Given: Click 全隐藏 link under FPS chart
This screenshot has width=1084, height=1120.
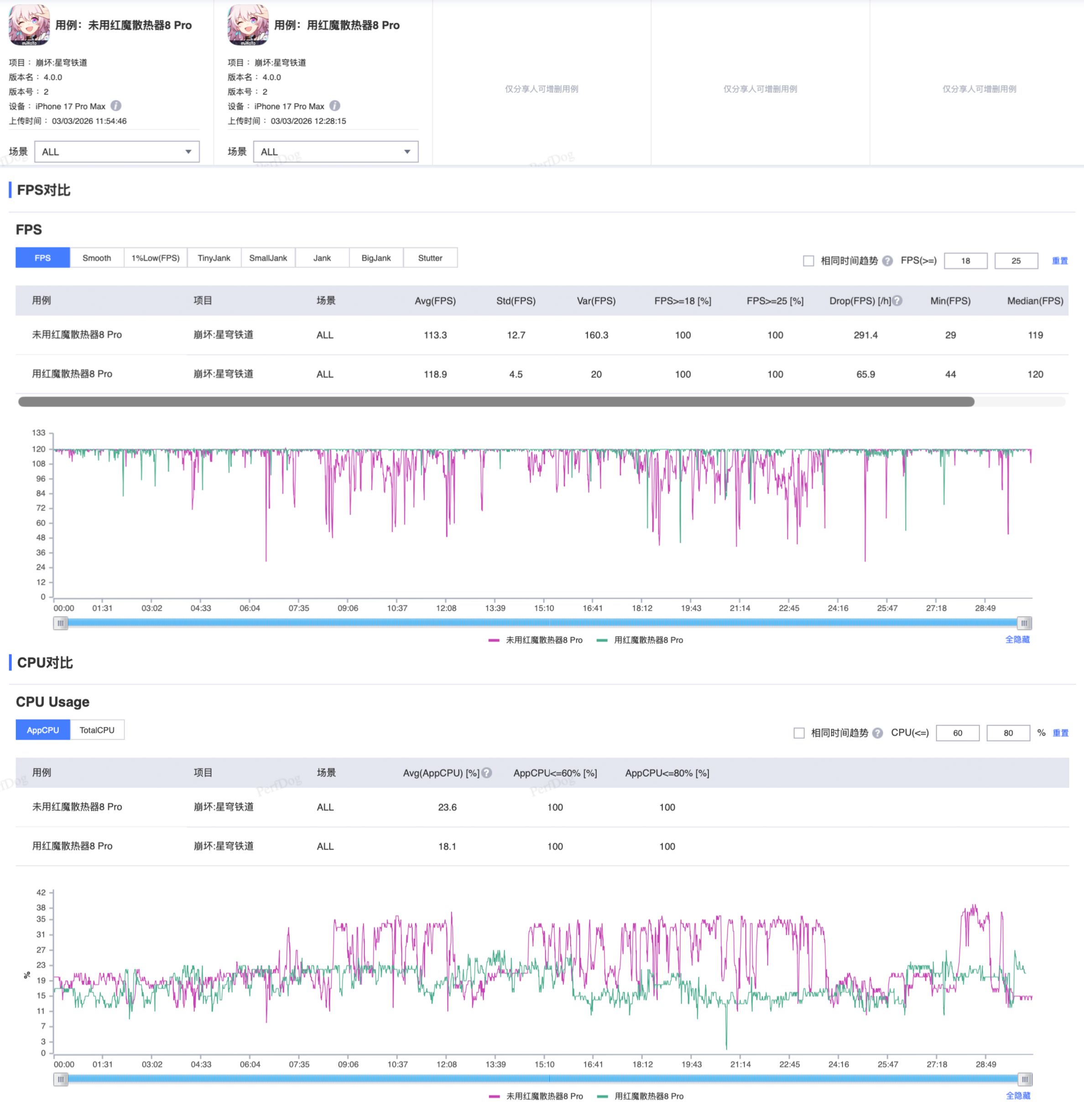Looking at the screenshot, I should click(1017, 639).
